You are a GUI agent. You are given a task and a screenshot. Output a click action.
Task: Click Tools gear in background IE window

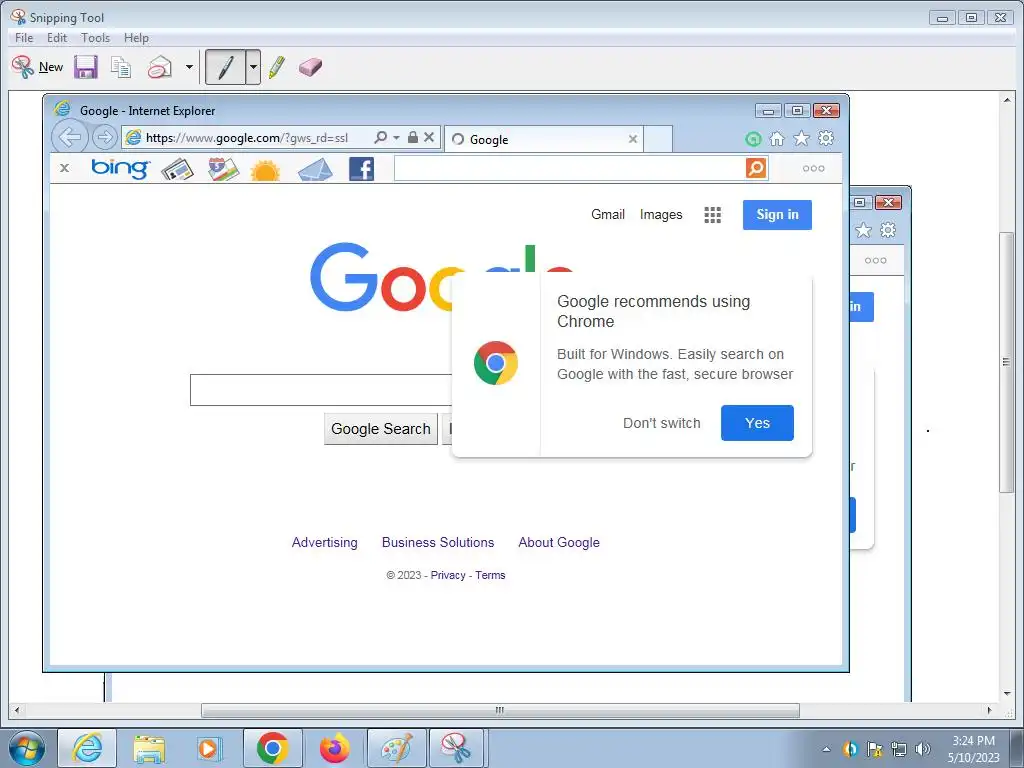tap(888, 230)
